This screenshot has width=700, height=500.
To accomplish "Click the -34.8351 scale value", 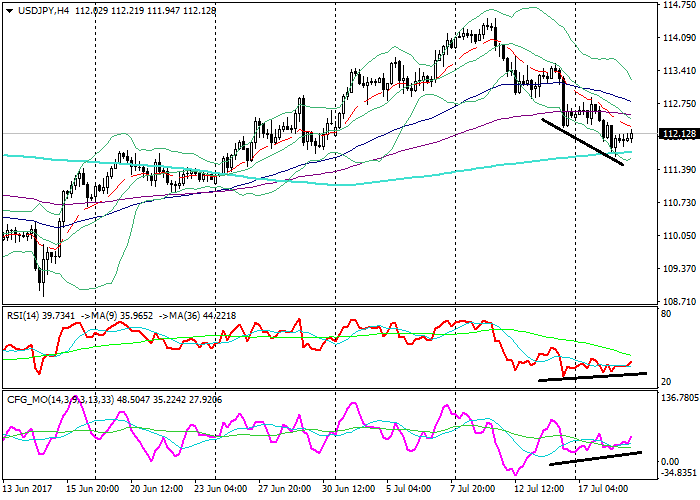I will coord(679,473).
